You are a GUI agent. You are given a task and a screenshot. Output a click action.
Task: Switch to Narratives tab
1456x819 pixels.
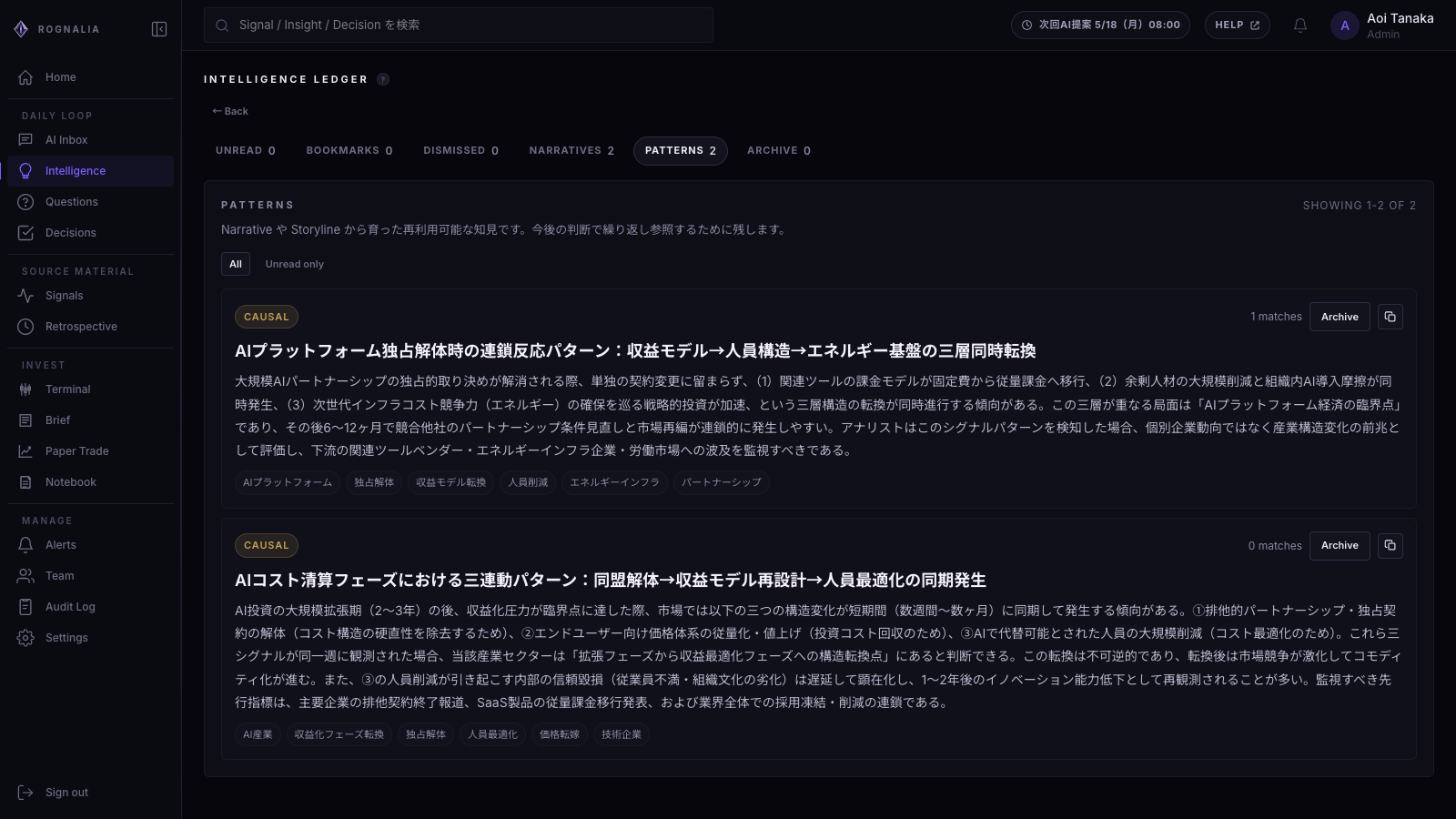click(x=571, y=151)
